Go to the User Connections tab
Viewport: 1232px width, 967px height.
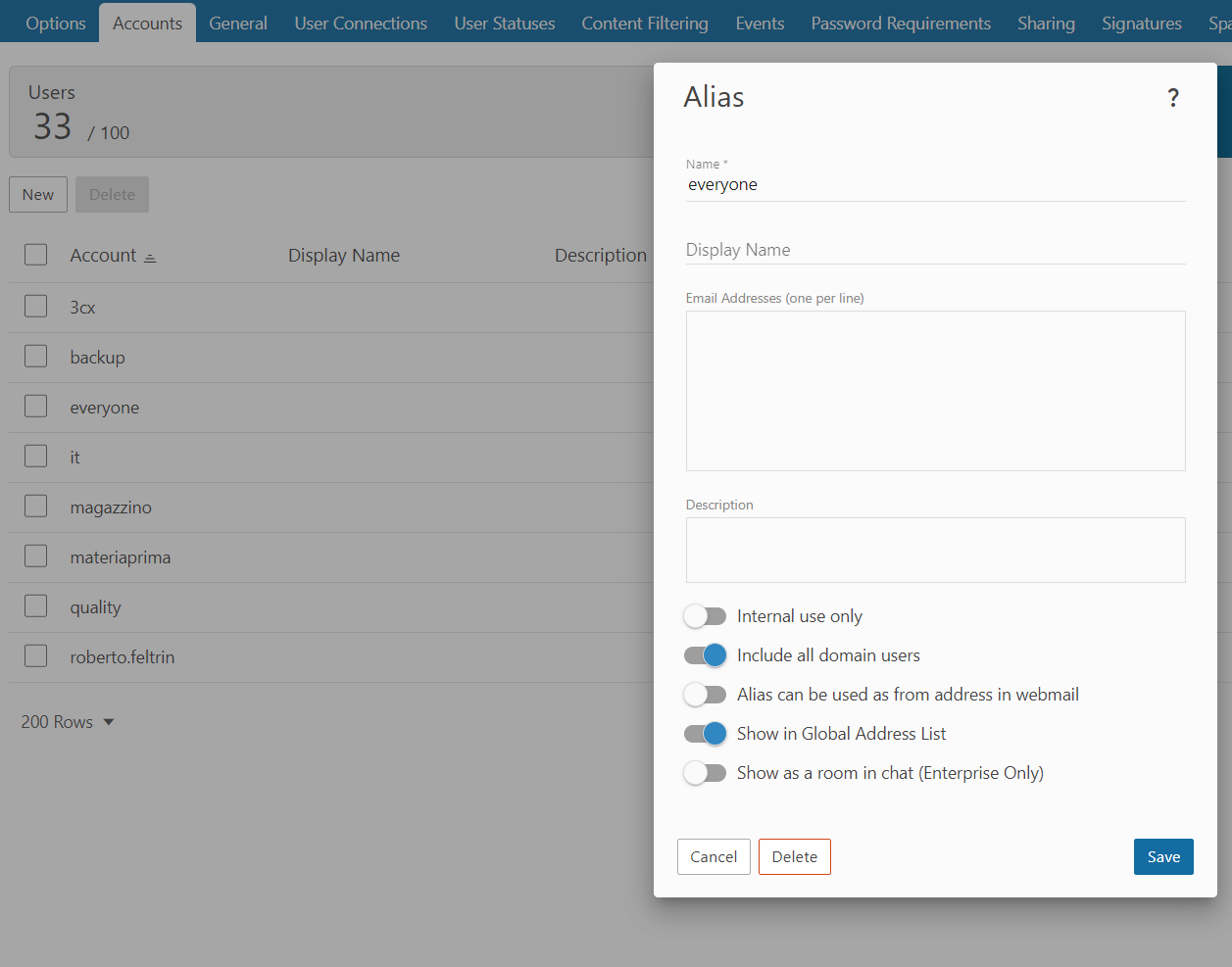pos(361,23)
